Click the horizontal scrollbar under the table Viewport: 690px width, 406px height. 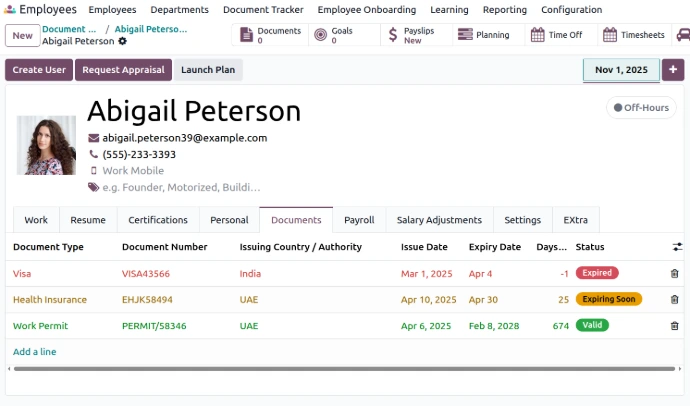tap(340, 369)
